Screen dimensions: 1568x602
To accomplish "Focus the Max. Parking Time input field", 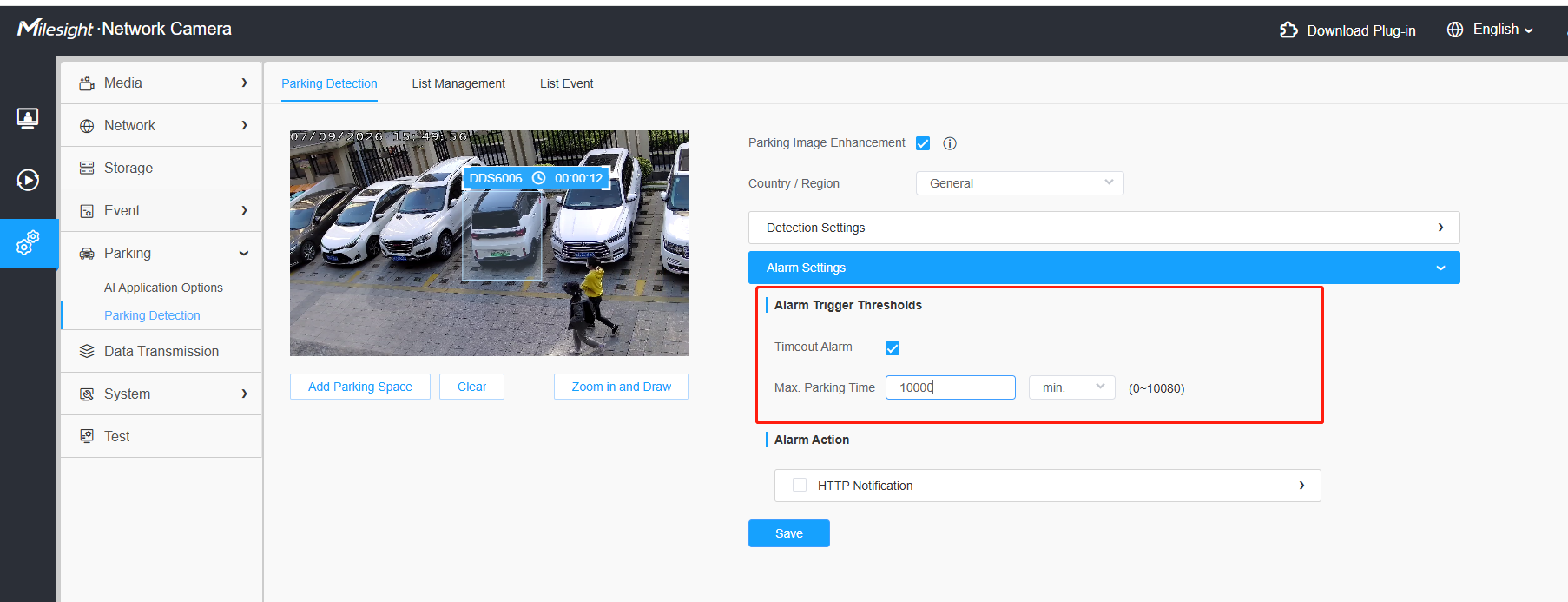I will tap(951, 387).
